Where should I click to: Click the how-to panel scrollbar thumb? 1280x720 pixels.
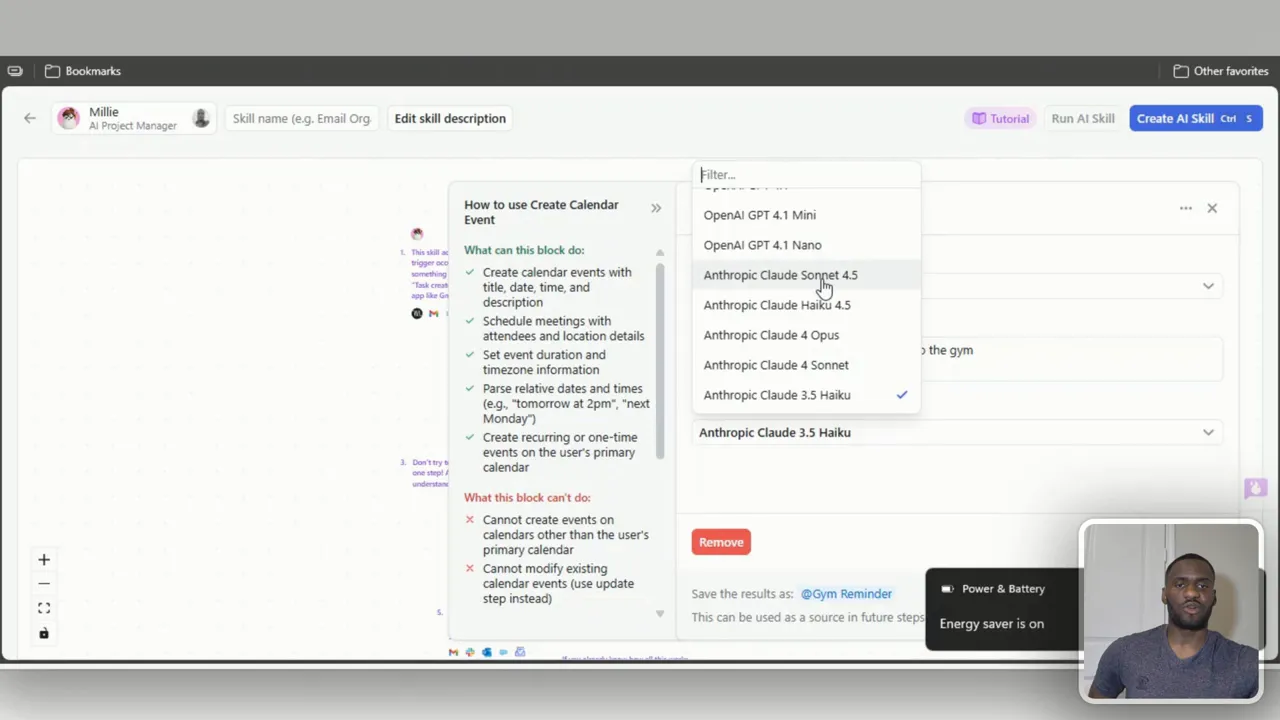pyautogui.click(x=660, y=361)
